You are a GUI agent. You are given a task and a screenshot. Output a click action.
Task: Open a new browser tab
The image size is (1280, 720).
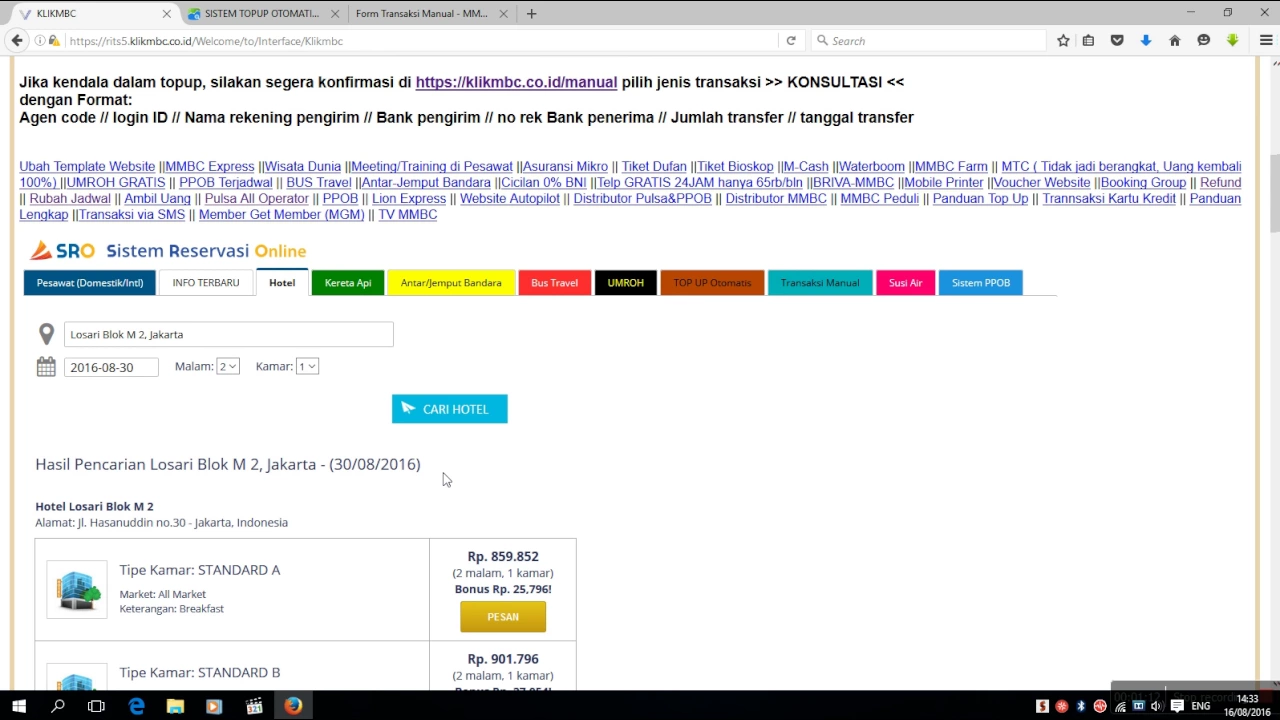531,14
